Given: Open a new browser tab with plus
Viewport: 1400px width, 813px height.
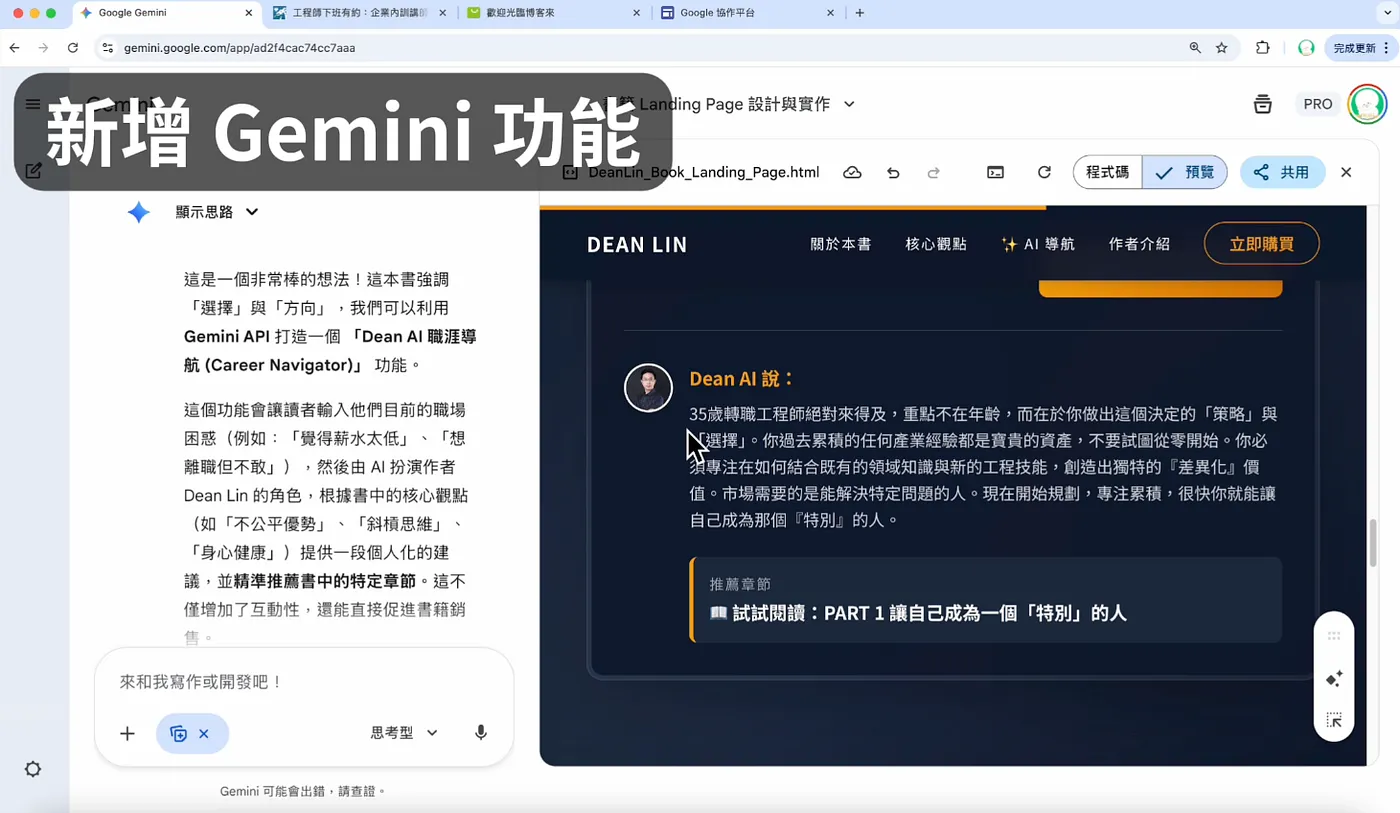Looking at the screenshot, I should (x=859, y=13).
